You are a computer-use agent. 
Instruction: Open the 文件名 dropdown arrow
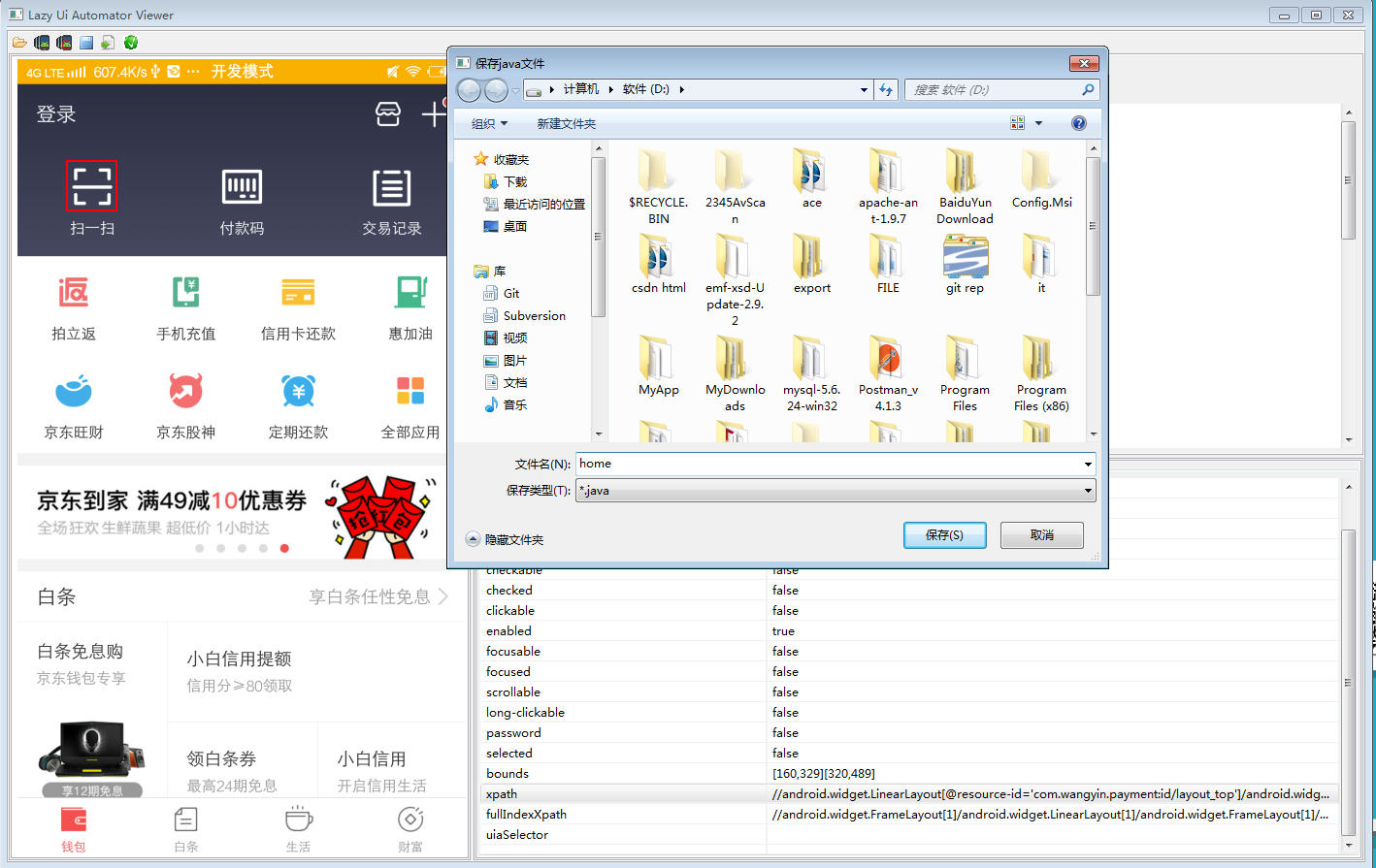pos(1088,464)
